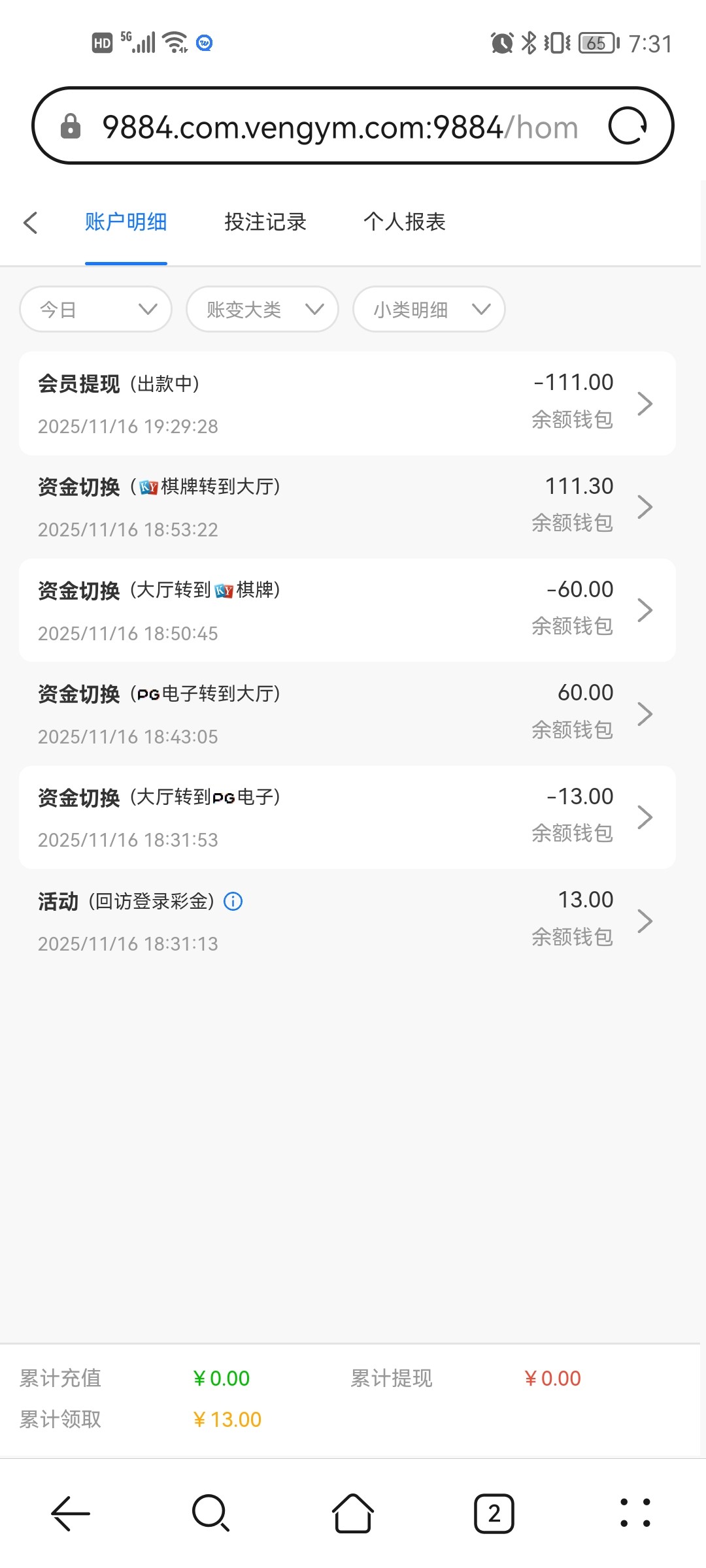Tap the back chevron beside 账户明细

(31, 222)
